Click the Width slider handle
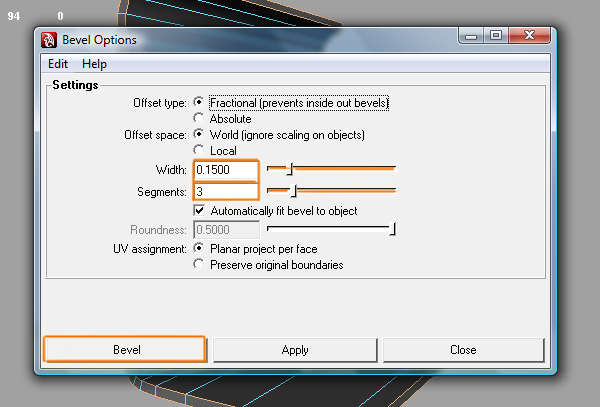Screen dimensions: 600x407 (290, 169)
